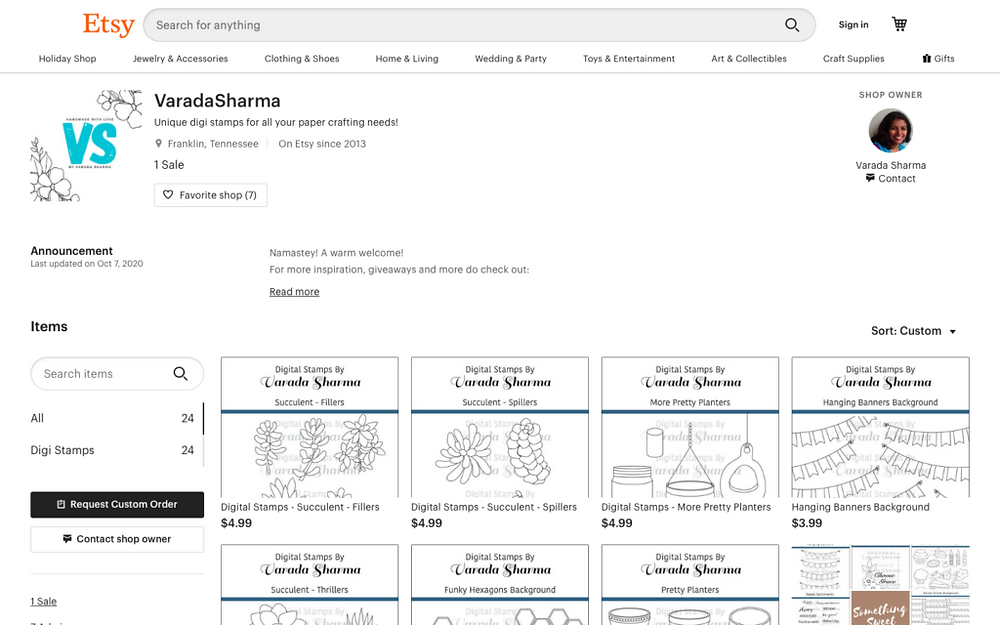Image resolution: width=1000 pixels, height=625 pixels.
Task: Click the heart icon on Favorite shop
Action: point(168,195)
